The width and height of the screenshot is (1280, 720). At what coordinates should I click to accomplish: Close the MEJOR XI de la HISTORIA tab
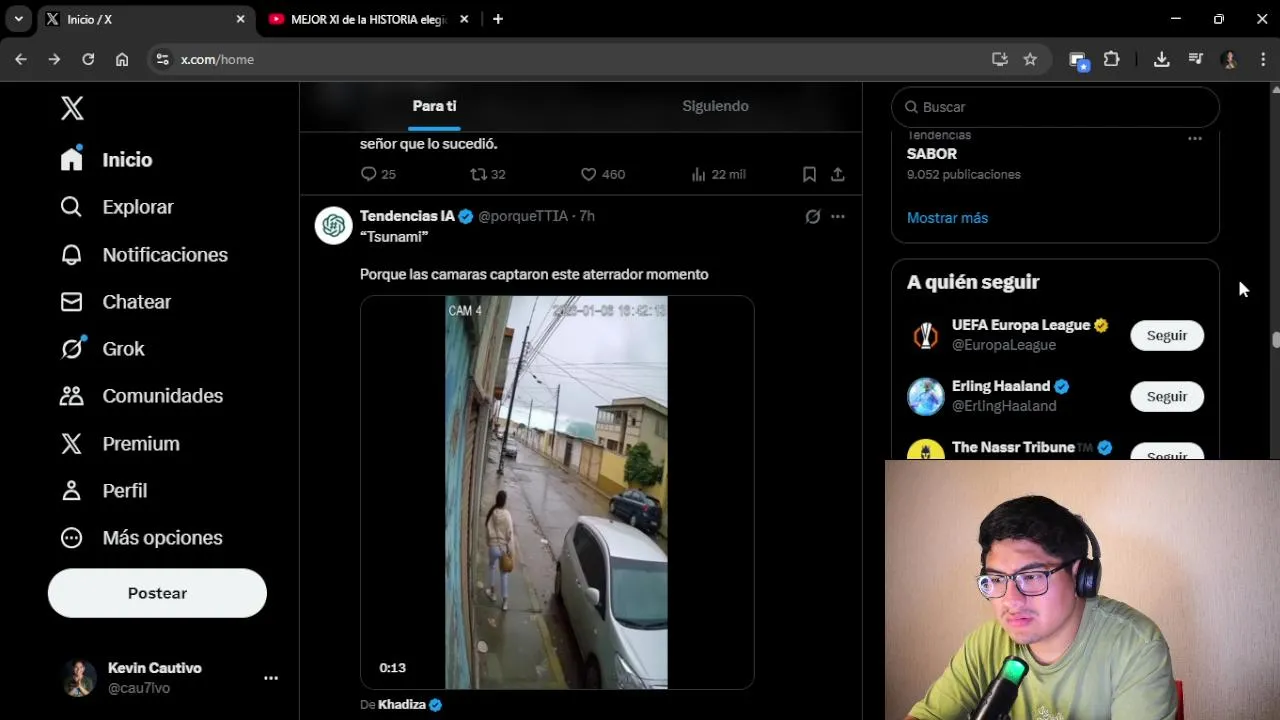(x=464, y=19)
